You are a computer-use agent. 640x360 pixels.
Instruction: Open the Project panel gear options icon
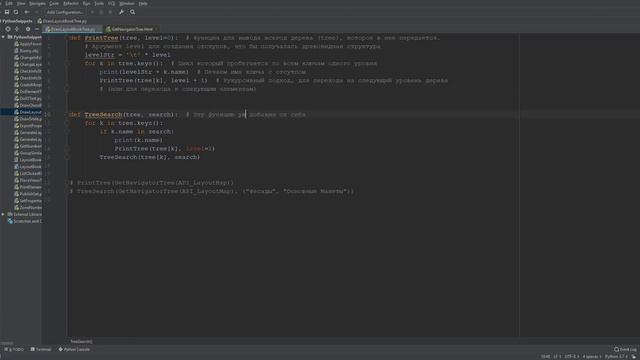click(28, 29)
